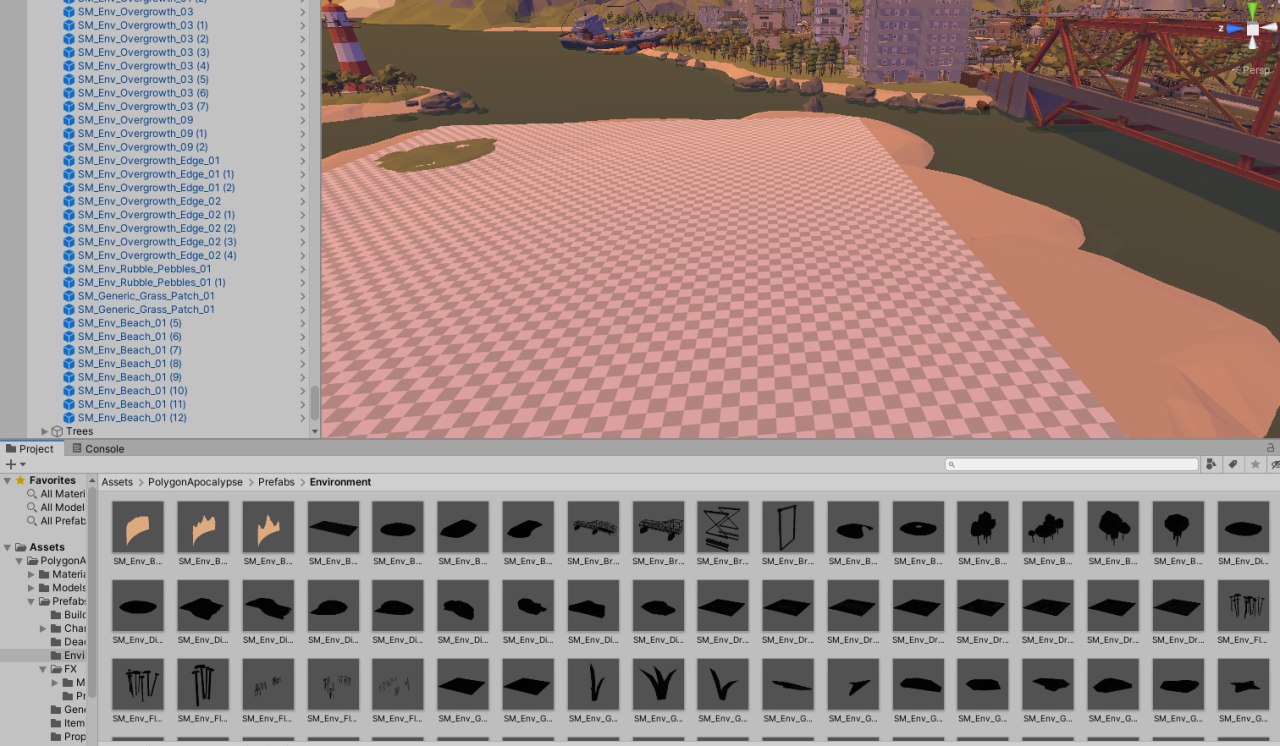Click the center cube of the scene orientation gizmo
Viewport: 1280px width, 746px height.
coord(1253,30)
